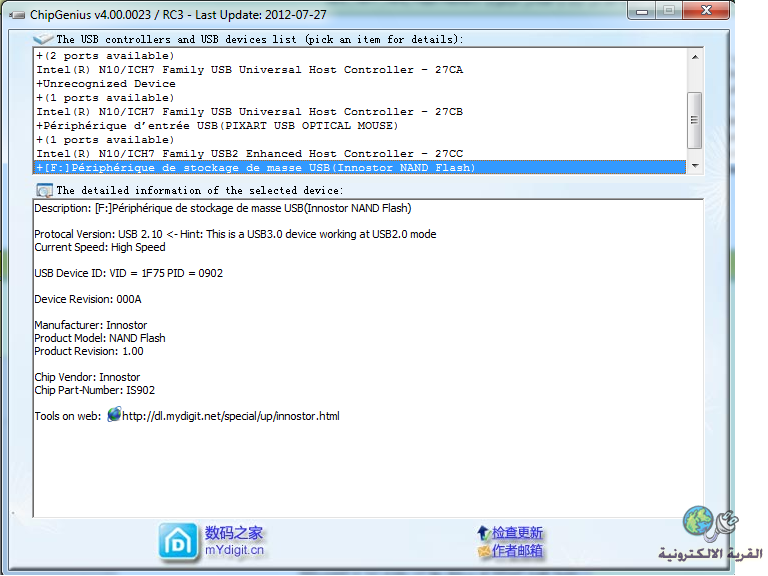
Task: Click the 检查更新 check update link
Action: tap(517, 533)
